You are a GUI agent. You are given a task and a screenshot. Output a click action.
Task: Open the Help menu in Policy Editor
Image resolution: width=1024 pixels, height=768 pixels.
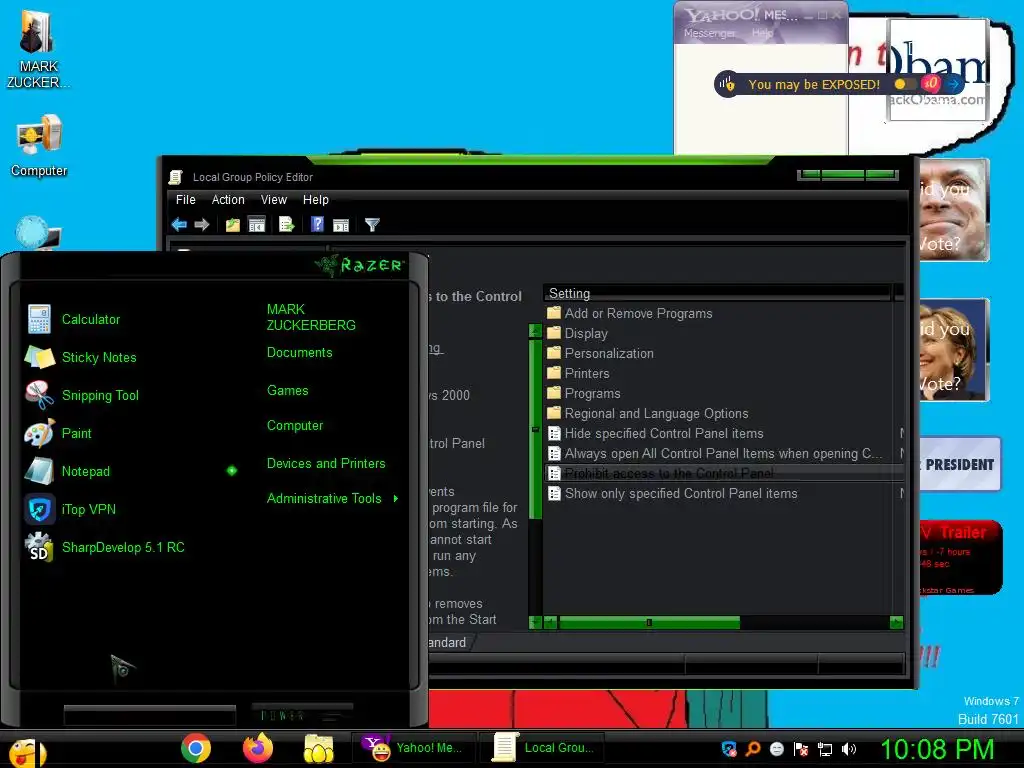(315, 200)
